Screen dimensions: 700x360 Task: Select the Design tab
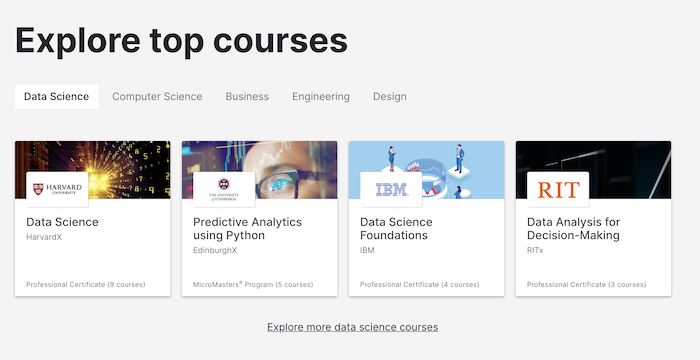pos(390,96)
